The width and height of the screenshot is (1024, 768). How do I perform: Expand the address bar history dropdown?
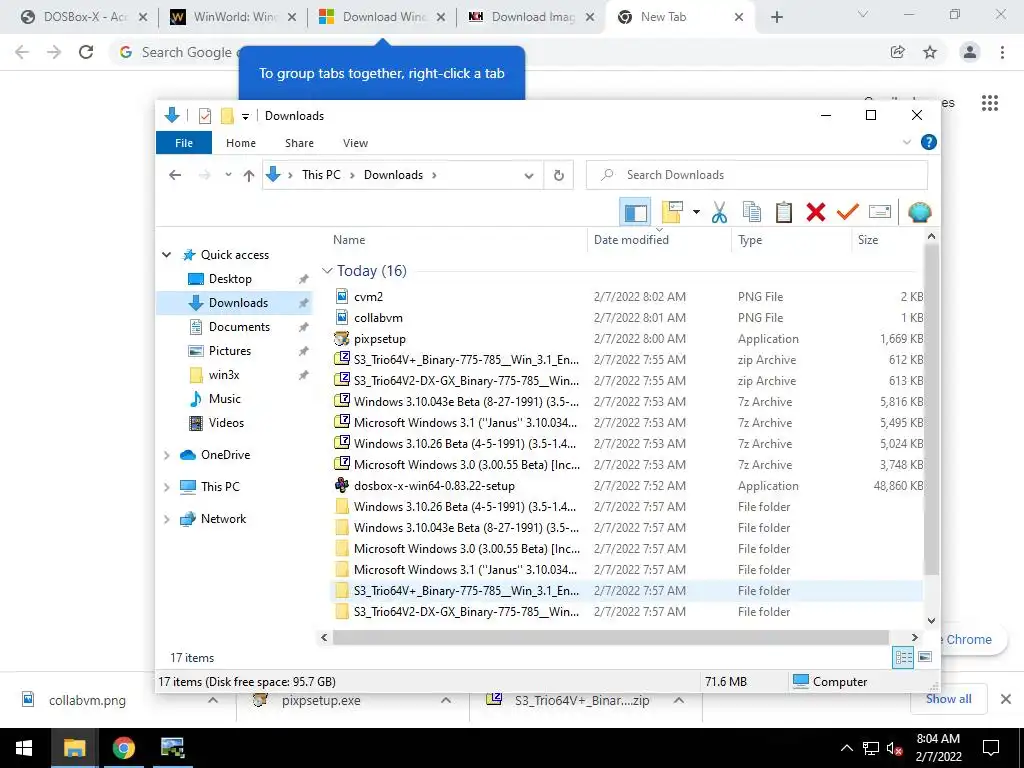pos(529,175)
